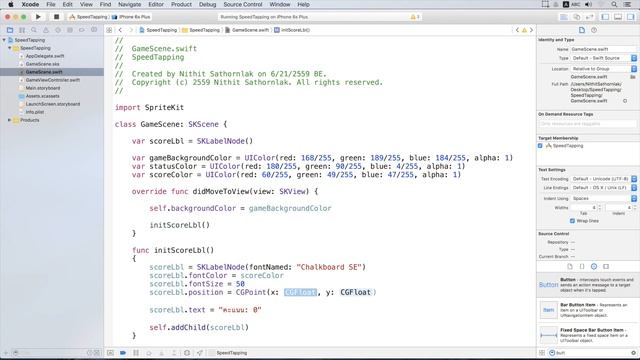Open the Debug navigator icon

pyautogui.click(x=70, y=30)
